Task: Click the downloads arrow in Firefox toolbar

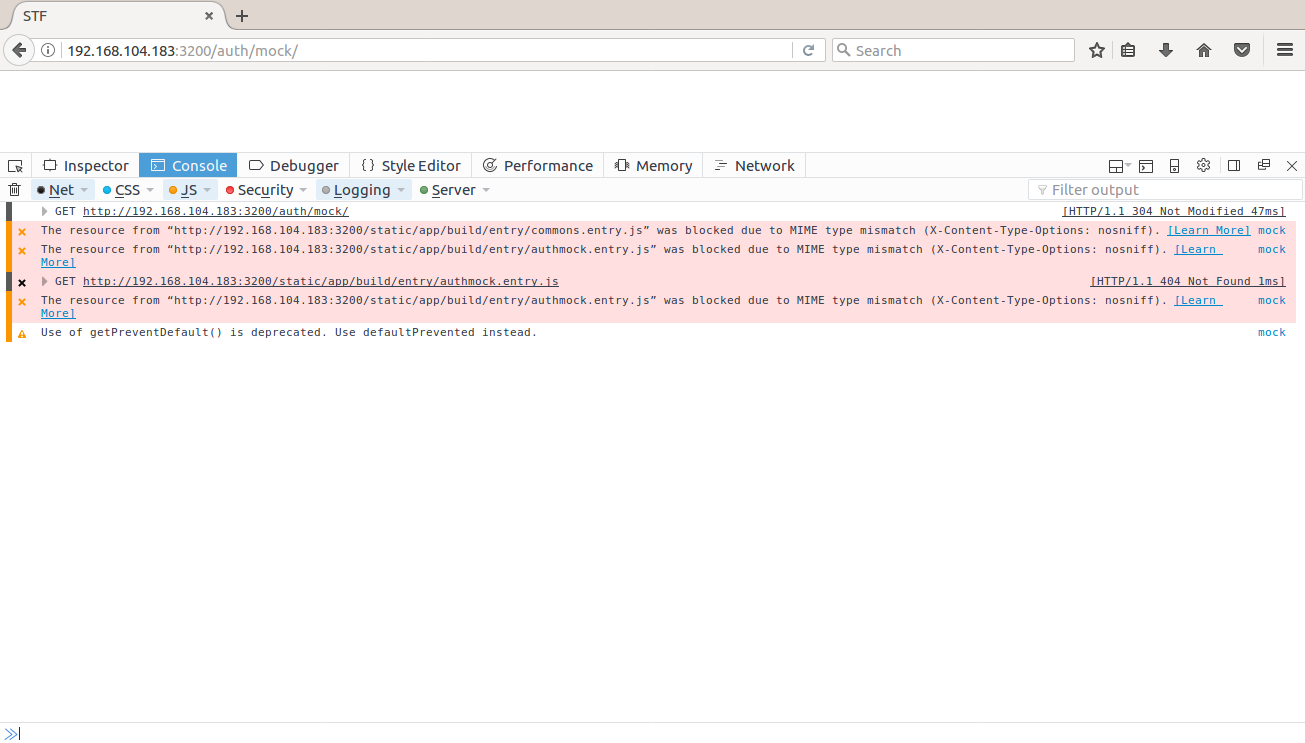Action: point(1166,49)
